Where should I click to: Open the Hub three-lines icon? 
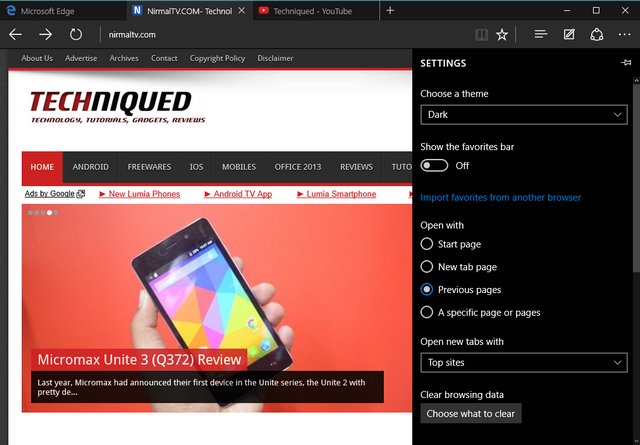coord(541,35)
